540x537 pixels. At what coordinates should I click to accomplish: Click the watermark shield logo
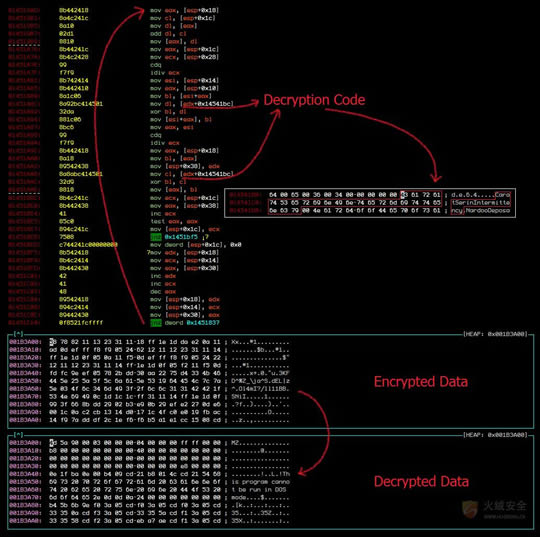[x=470, y=509]
